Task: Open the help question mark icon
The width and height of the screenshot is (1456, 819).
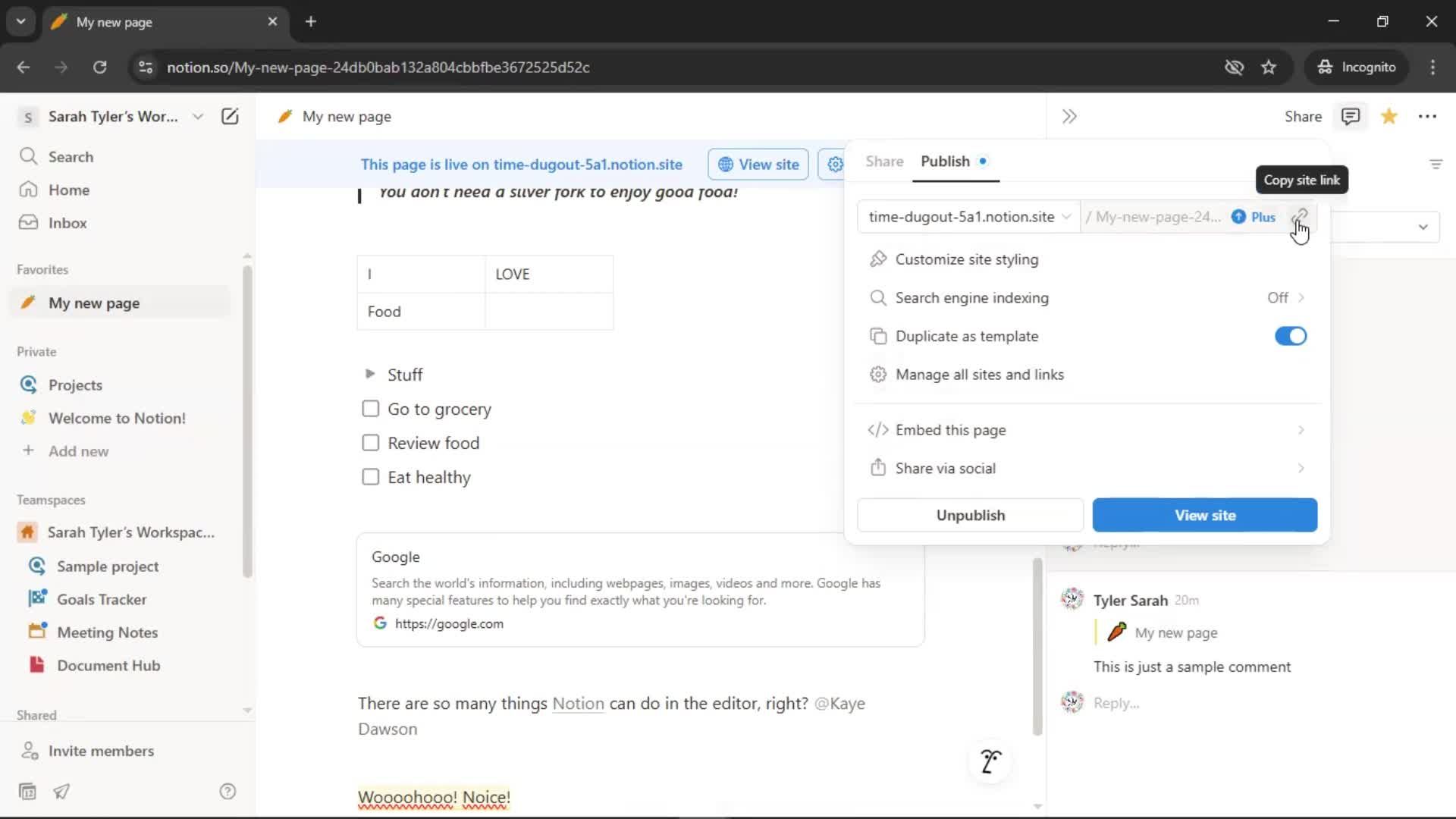Action: point(227,792)
